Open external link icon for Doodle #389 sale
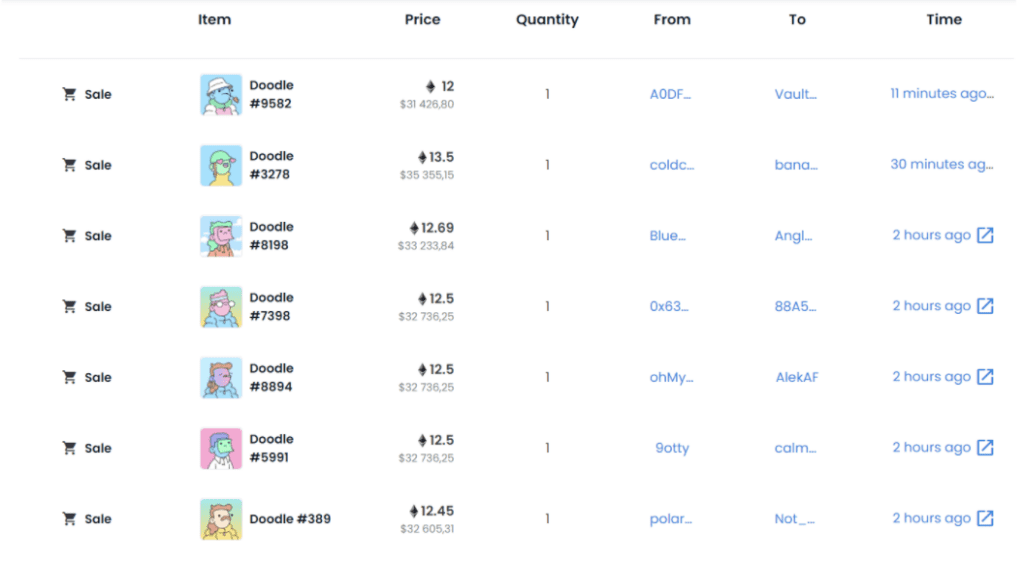1024x564 pixels. (x=985, y=518)
